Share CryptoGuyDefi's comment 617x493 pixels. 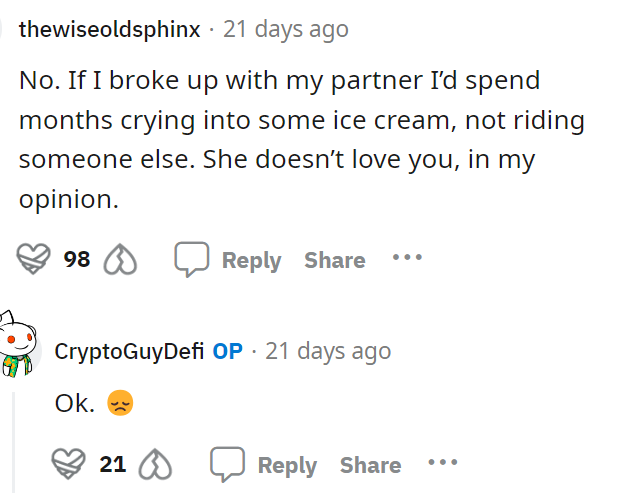coord(370,465)
